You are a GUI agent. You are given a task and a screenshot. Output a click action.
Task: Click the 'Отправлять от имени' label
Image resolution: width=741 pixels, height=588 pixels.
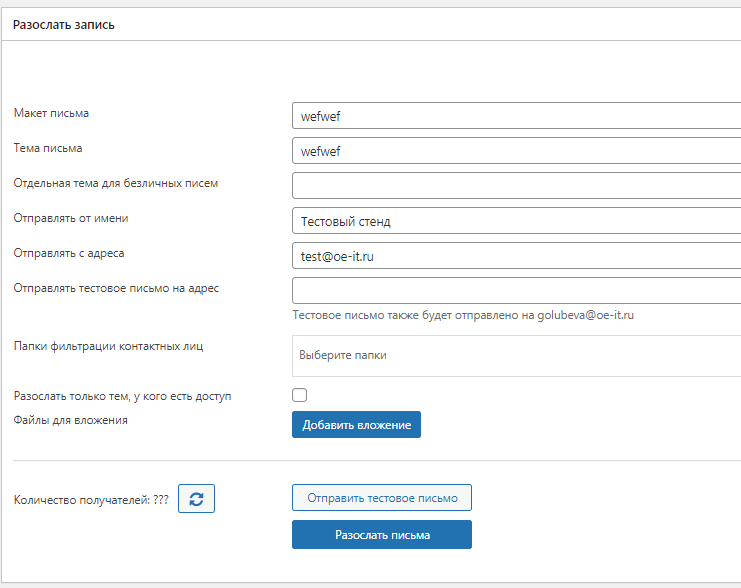[71, 218]
